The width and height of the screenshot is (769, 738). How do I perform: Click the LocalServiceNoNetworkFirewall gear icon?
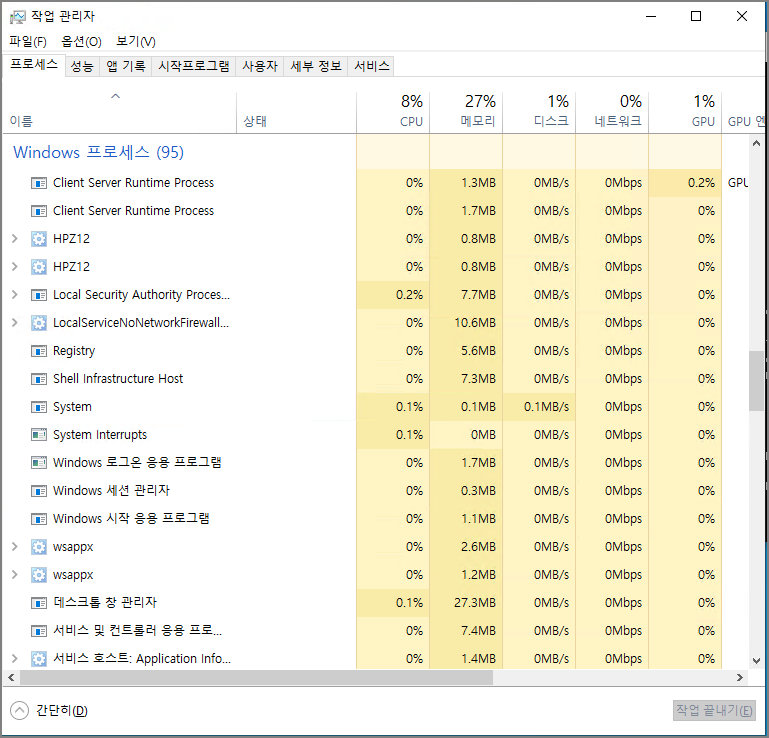point(39,323)
